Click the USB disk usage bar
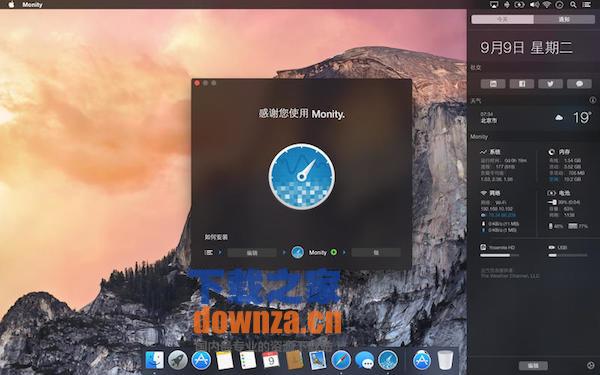 click(568, 255)
